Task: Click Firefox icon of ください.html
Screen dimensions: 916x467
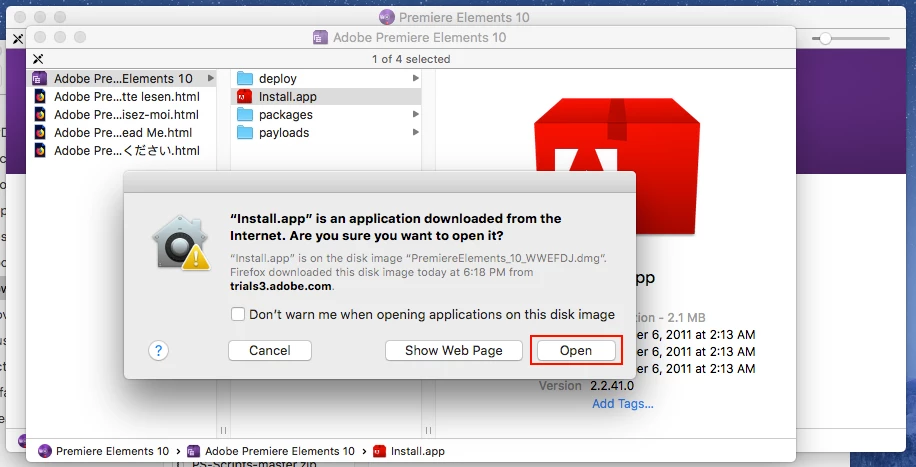Action: pyautogui.click(x=40, y=151)
